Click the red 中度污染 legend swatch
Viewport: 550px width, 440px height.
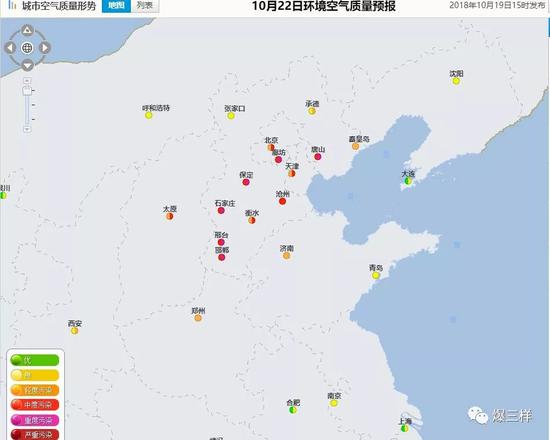coord(35,405)
